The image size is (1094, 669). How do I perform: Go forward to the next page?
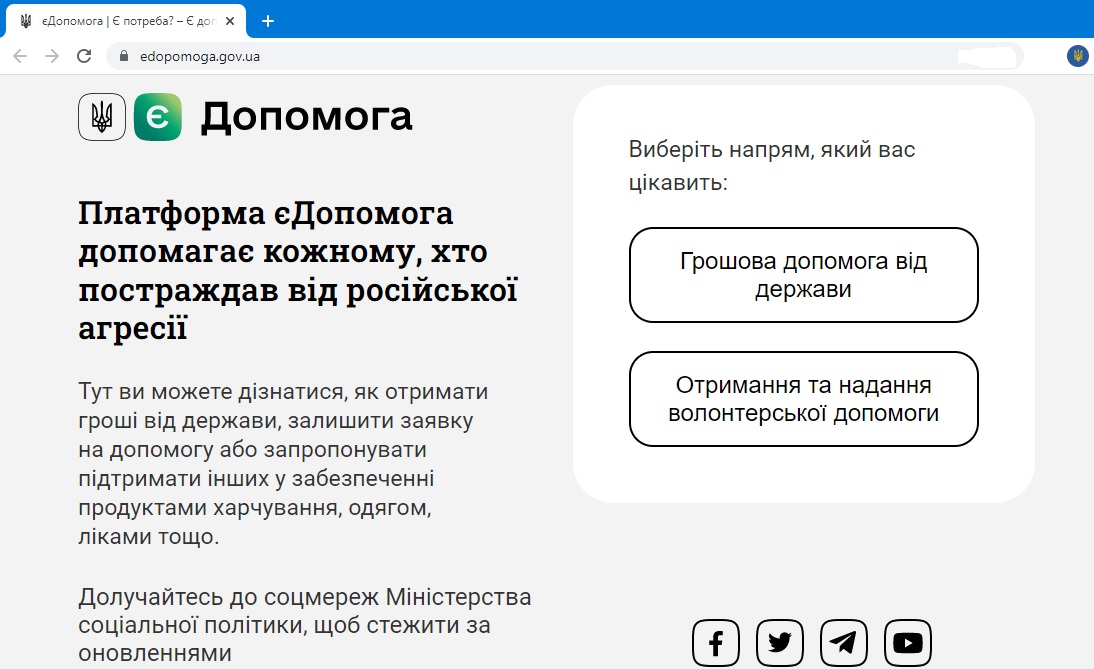pos(52,57)
